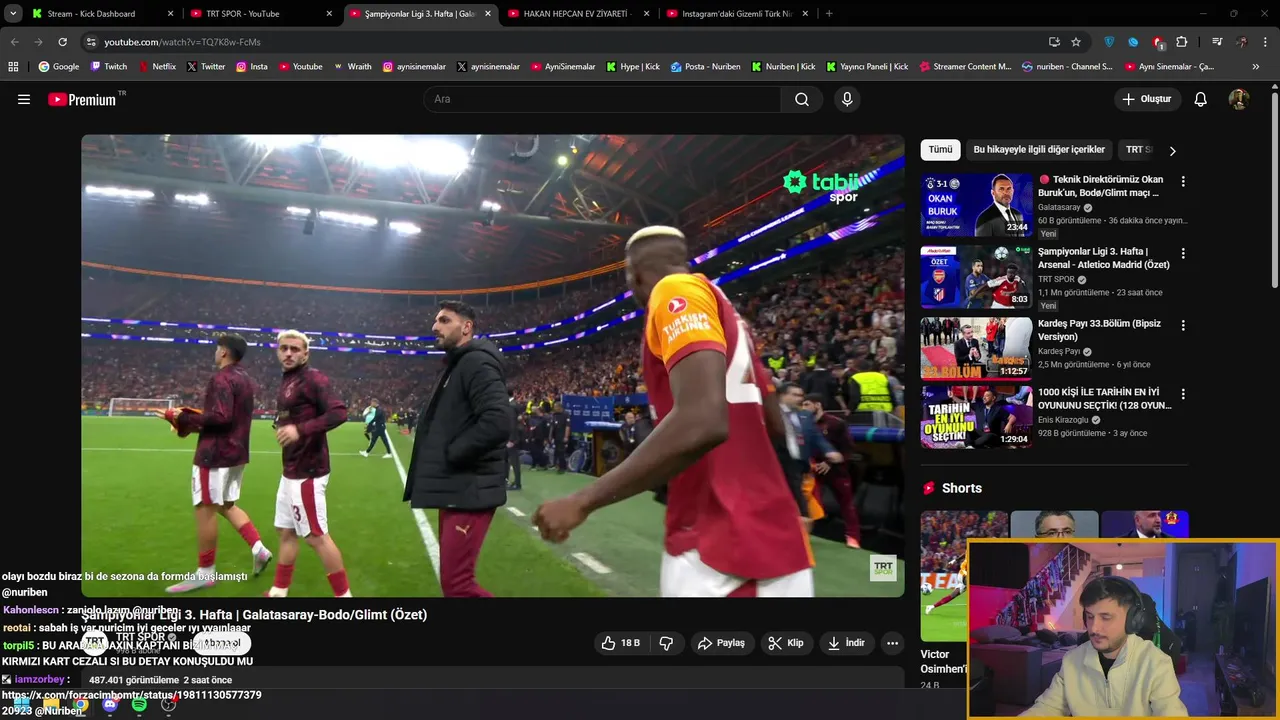Viewport: 1280px width, 720px height.
Task: Open more options for Arsenal - Atletico video
Action: 1183,254
